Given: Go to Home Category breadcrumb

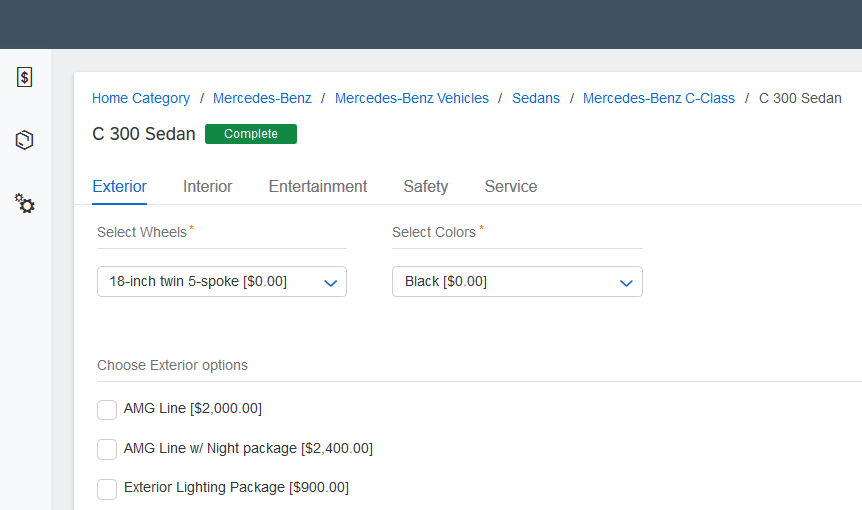Looking at the screenshot, I should pos(141,98).
